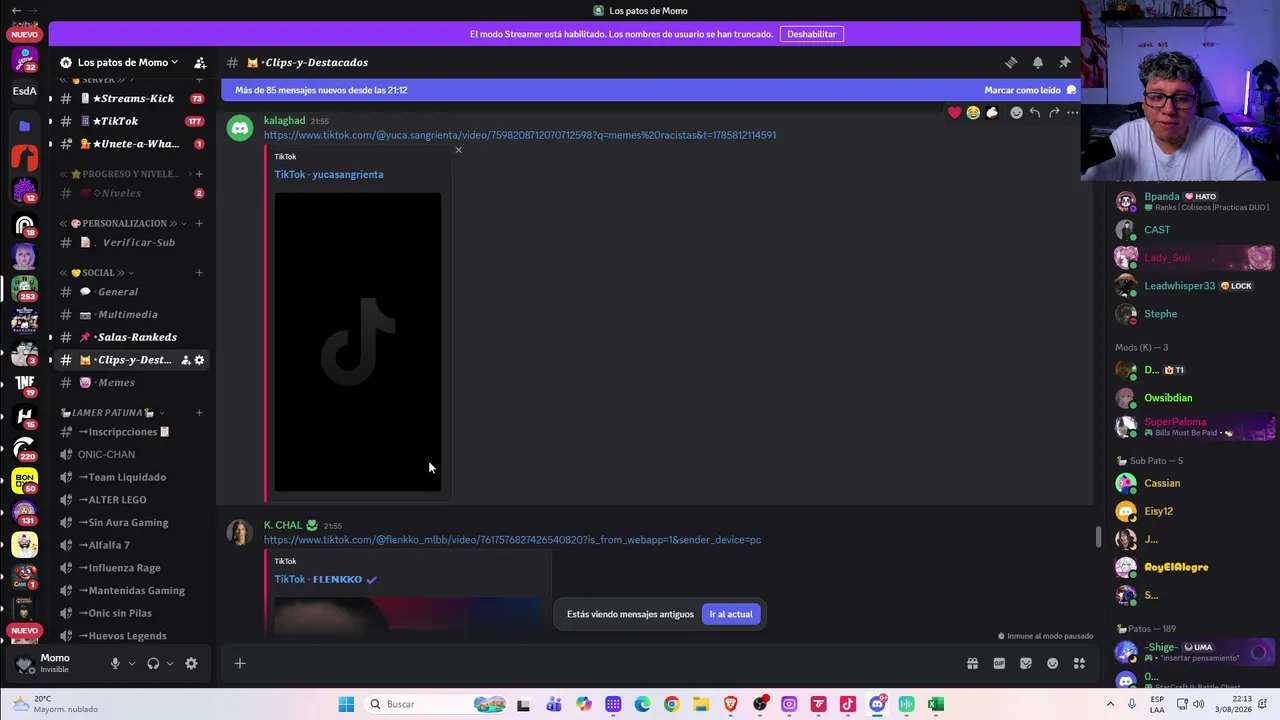Reply to kalaghad's message with arrow icon
The height and width of the screenshot is (720, 1280).
[1035, 113]
